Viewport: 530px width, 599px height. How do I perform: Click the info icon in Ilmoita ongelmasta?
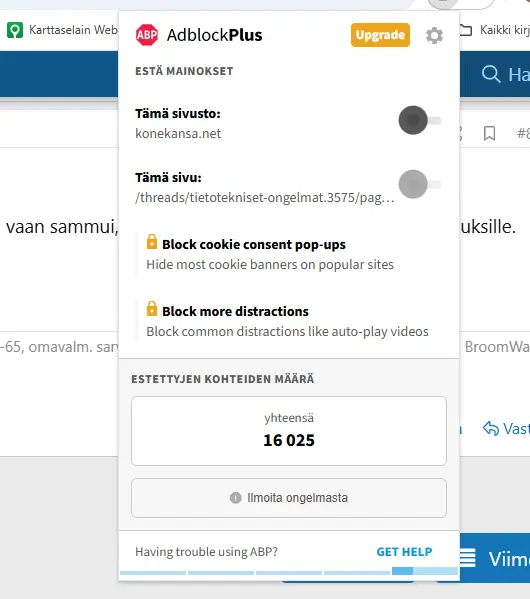235,498
